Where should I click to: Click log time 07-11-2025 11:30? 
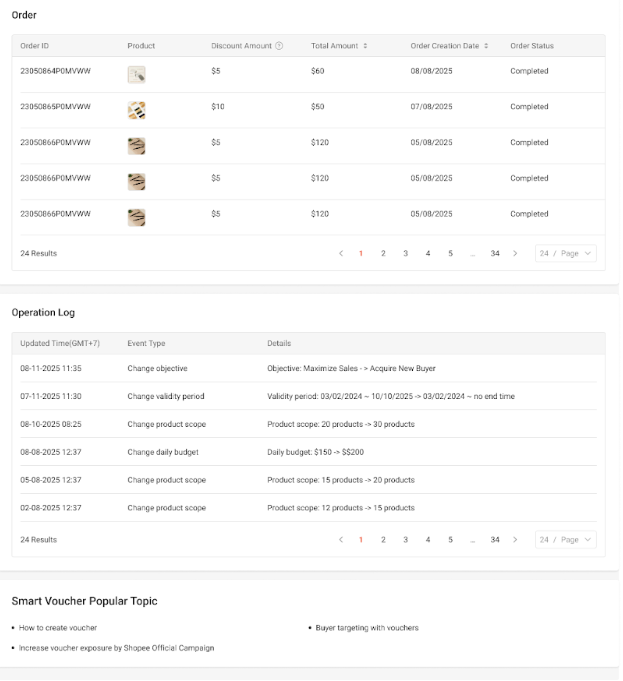(51, 396)
